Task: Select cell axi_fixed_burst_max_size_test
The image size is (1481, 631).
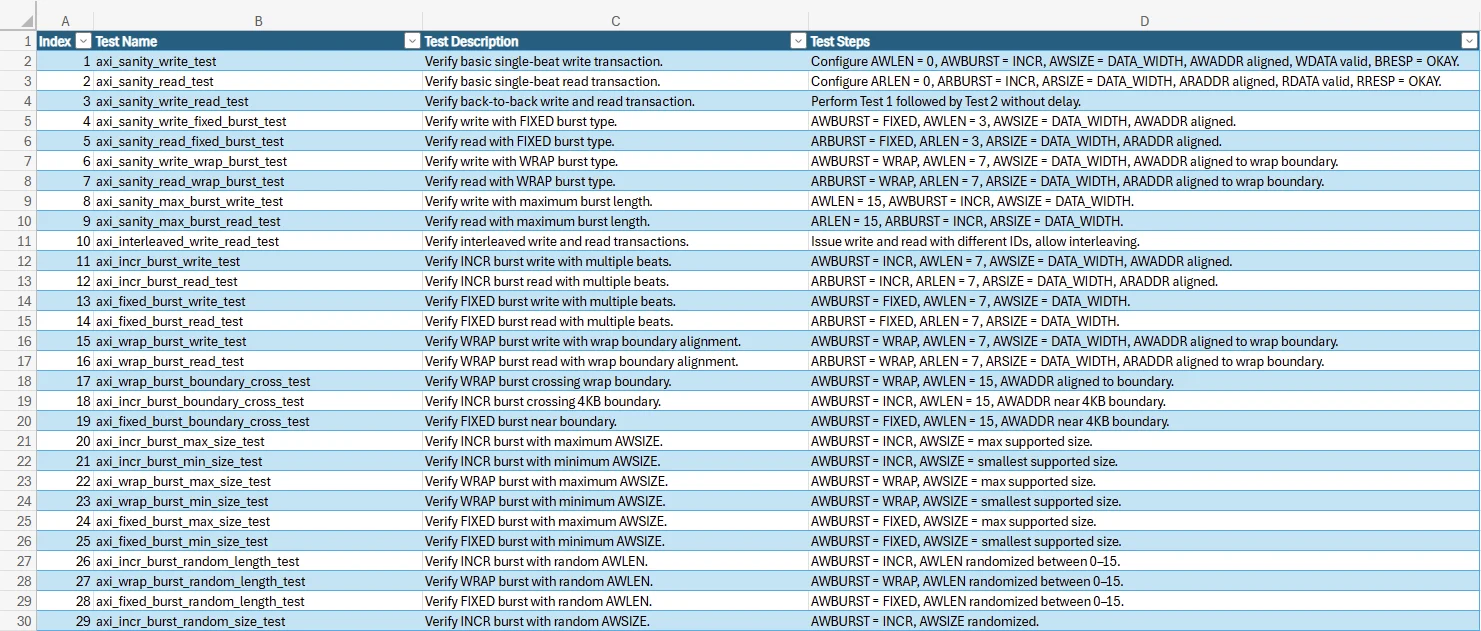Action: (258, 521)
